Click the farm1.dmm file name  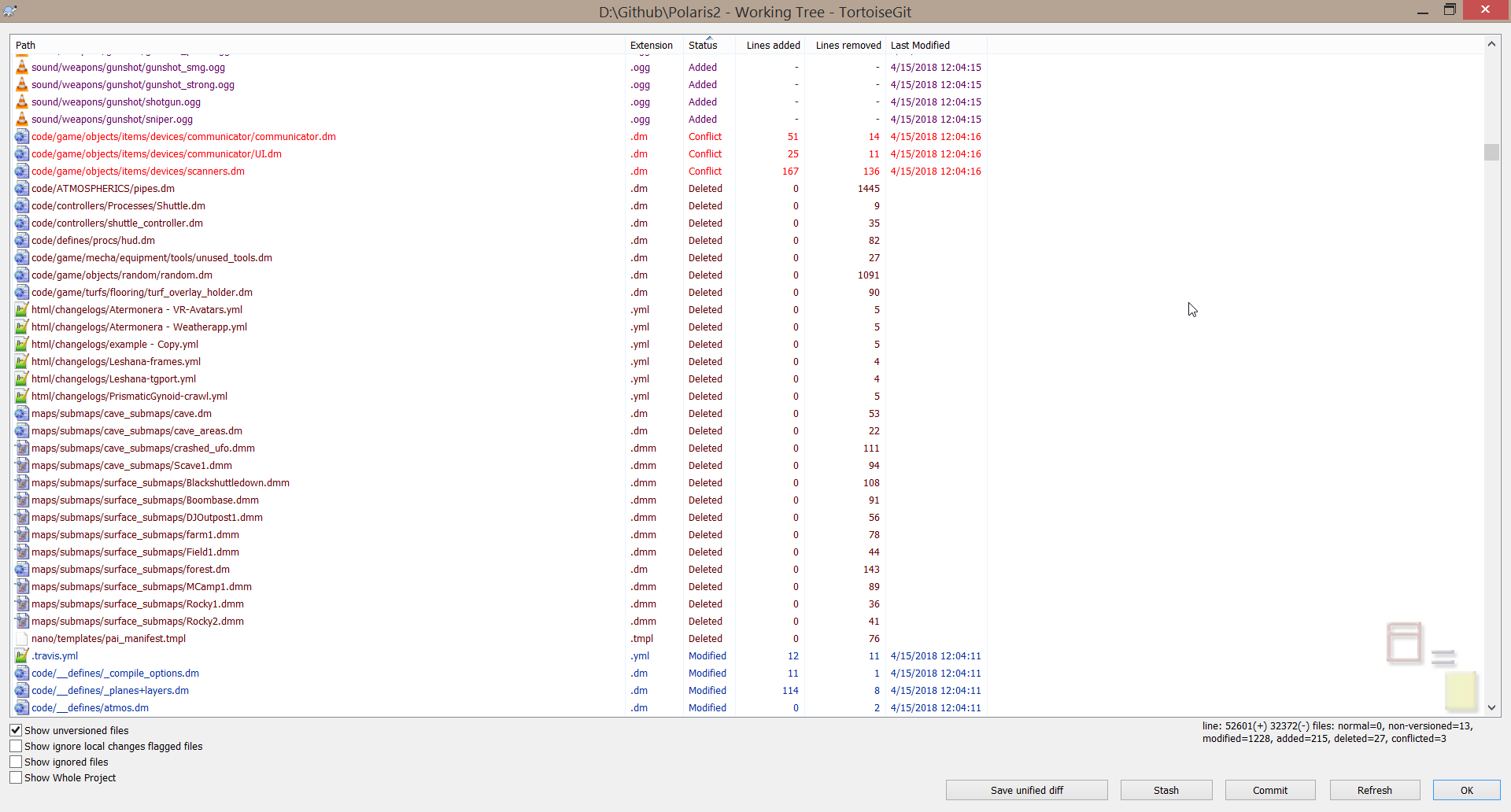coord(135,535)
